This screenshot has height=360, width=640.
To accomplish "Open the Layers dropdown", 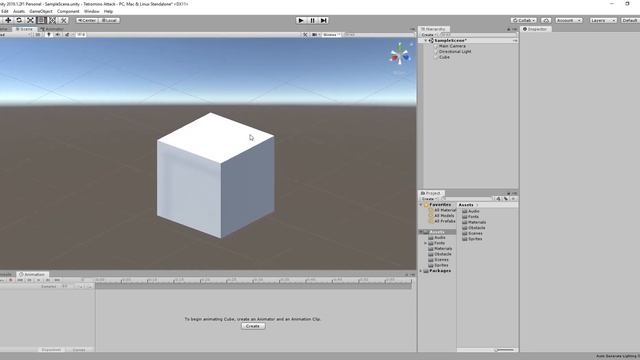I will pyautogui.click(x=602, y=20).
